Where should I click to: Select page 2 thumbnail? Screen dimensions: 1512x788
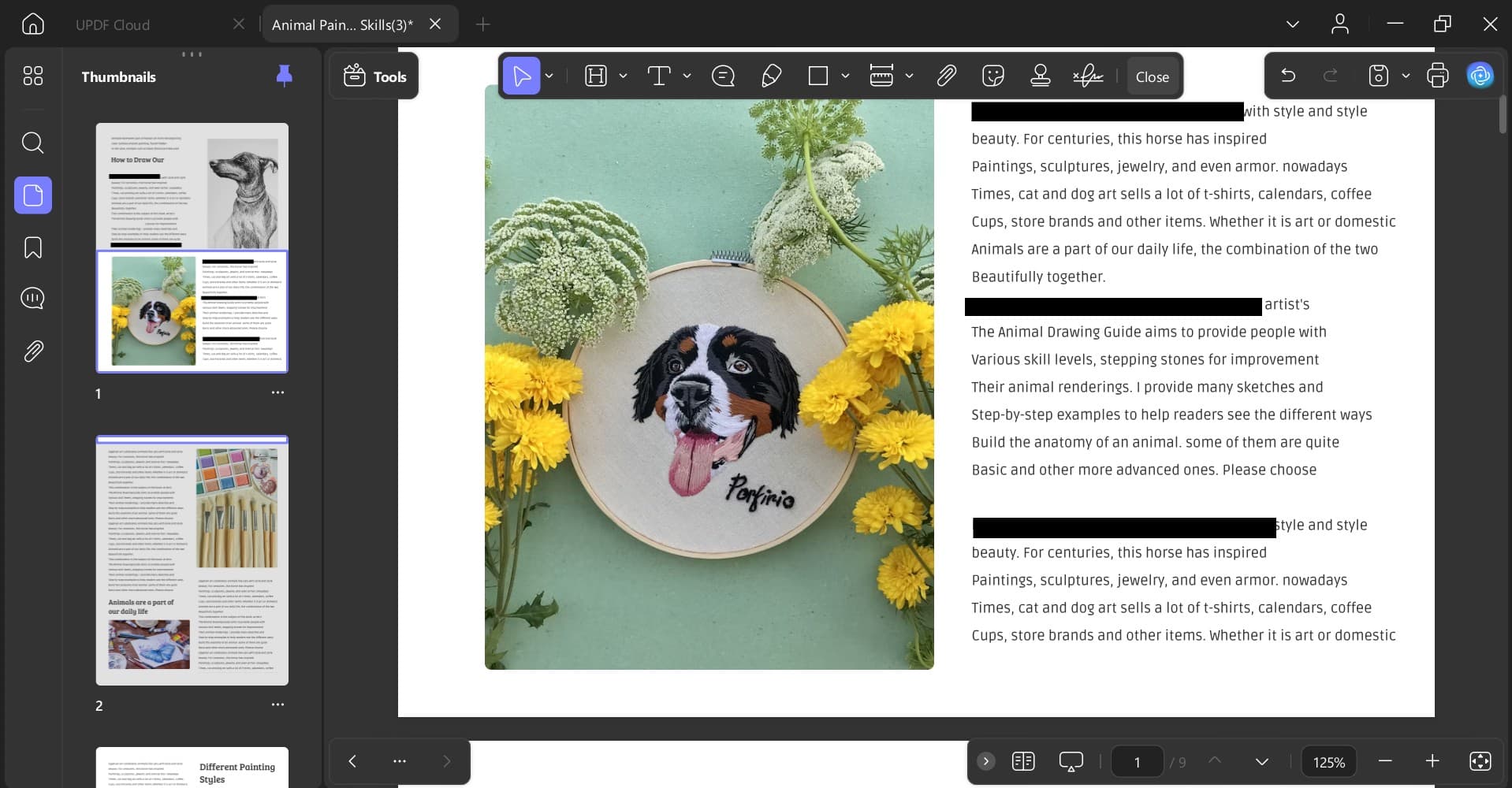(x=192, y=560)
